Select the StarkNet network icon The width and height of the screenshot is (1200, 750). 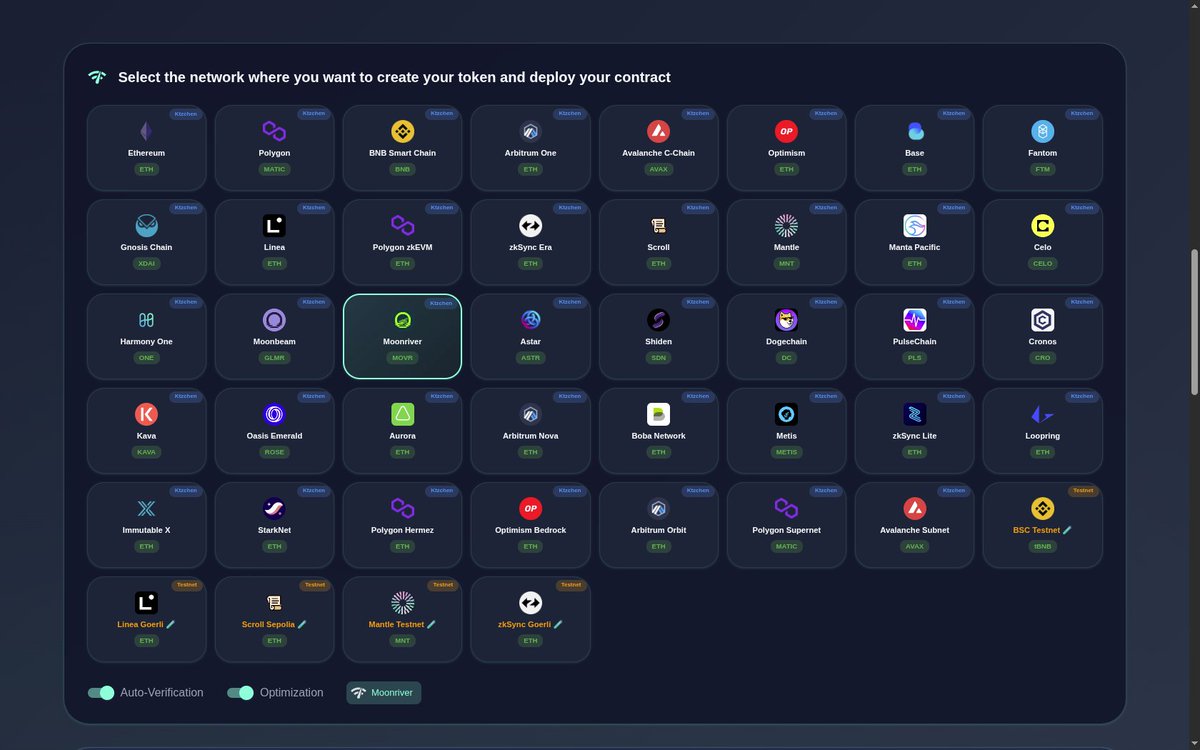[x=274, y=508]
